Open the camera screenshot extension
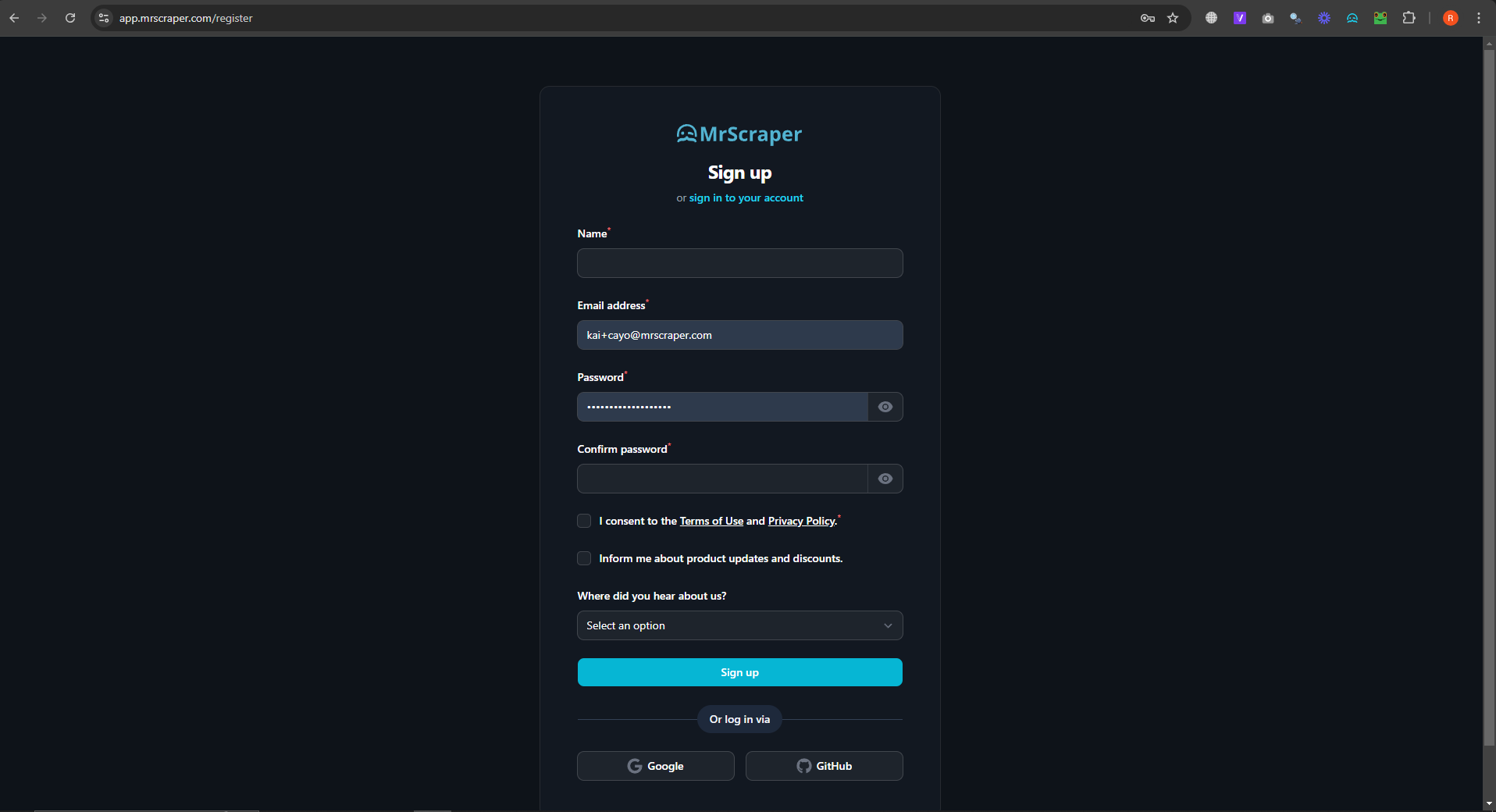The width and height of the screenshot is (1496, 812). tap(1267, 18)
